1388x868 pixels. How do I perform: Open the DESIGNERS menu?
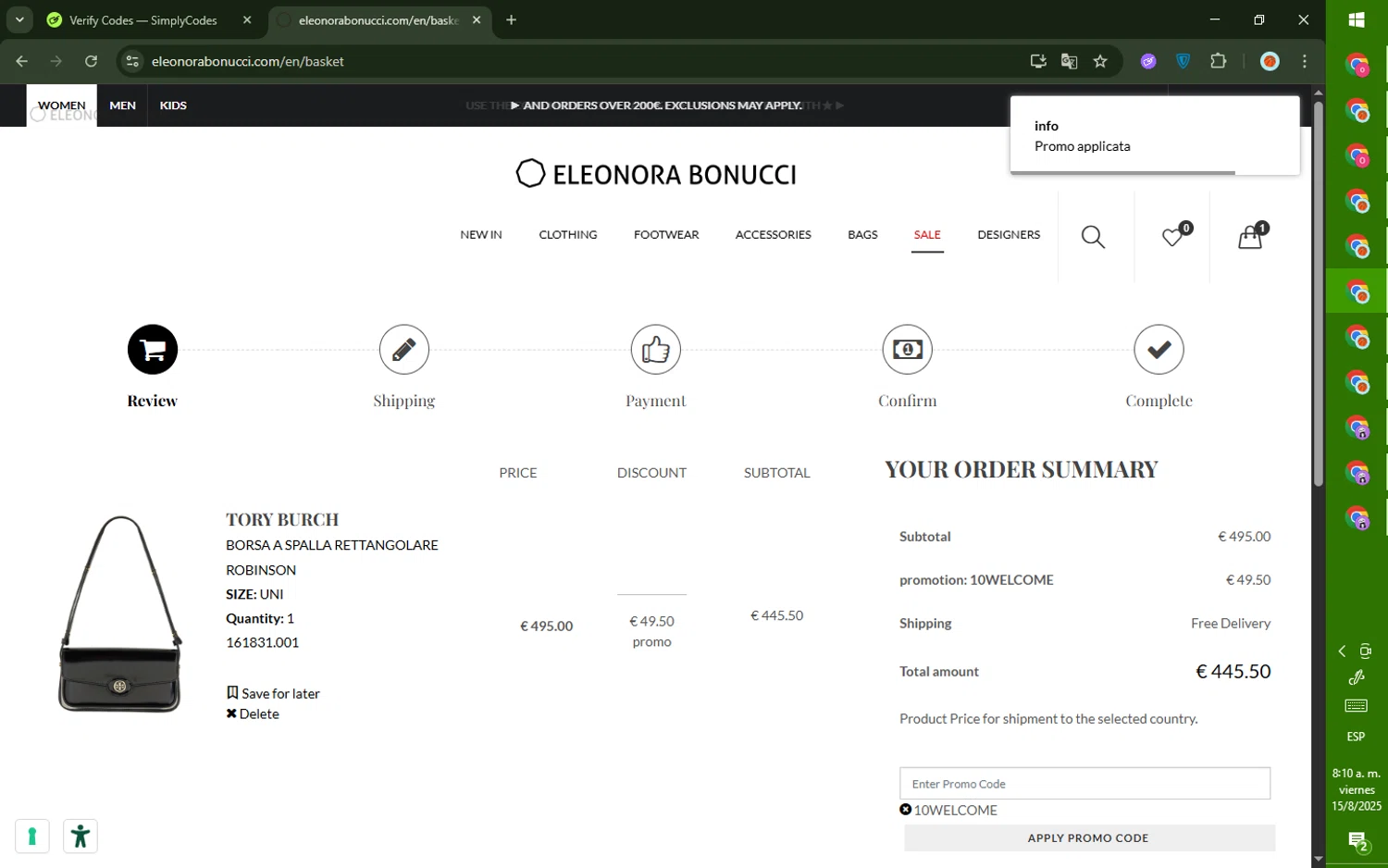coord(1009,235)
